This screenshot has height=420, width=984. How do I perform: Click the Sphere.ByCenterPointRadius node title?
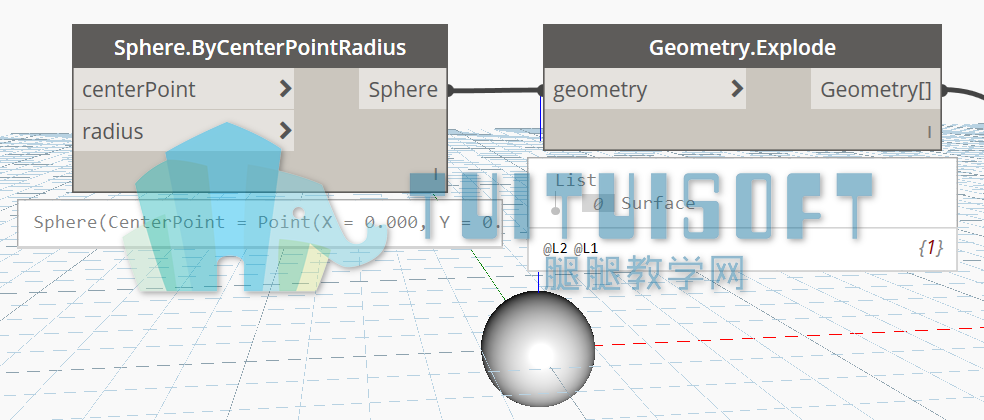(260, 48)
